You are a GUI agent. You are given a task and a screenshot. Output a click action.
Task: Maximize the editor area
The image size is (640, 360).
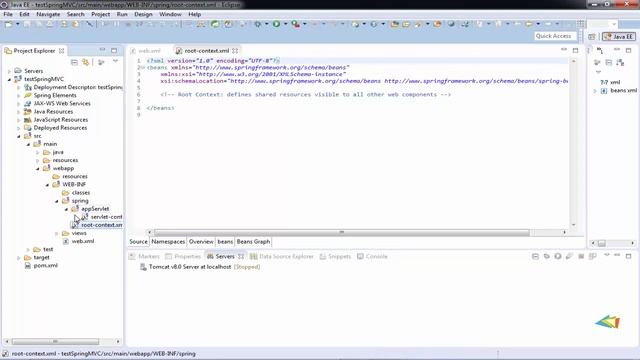click(x=576, y=50)
